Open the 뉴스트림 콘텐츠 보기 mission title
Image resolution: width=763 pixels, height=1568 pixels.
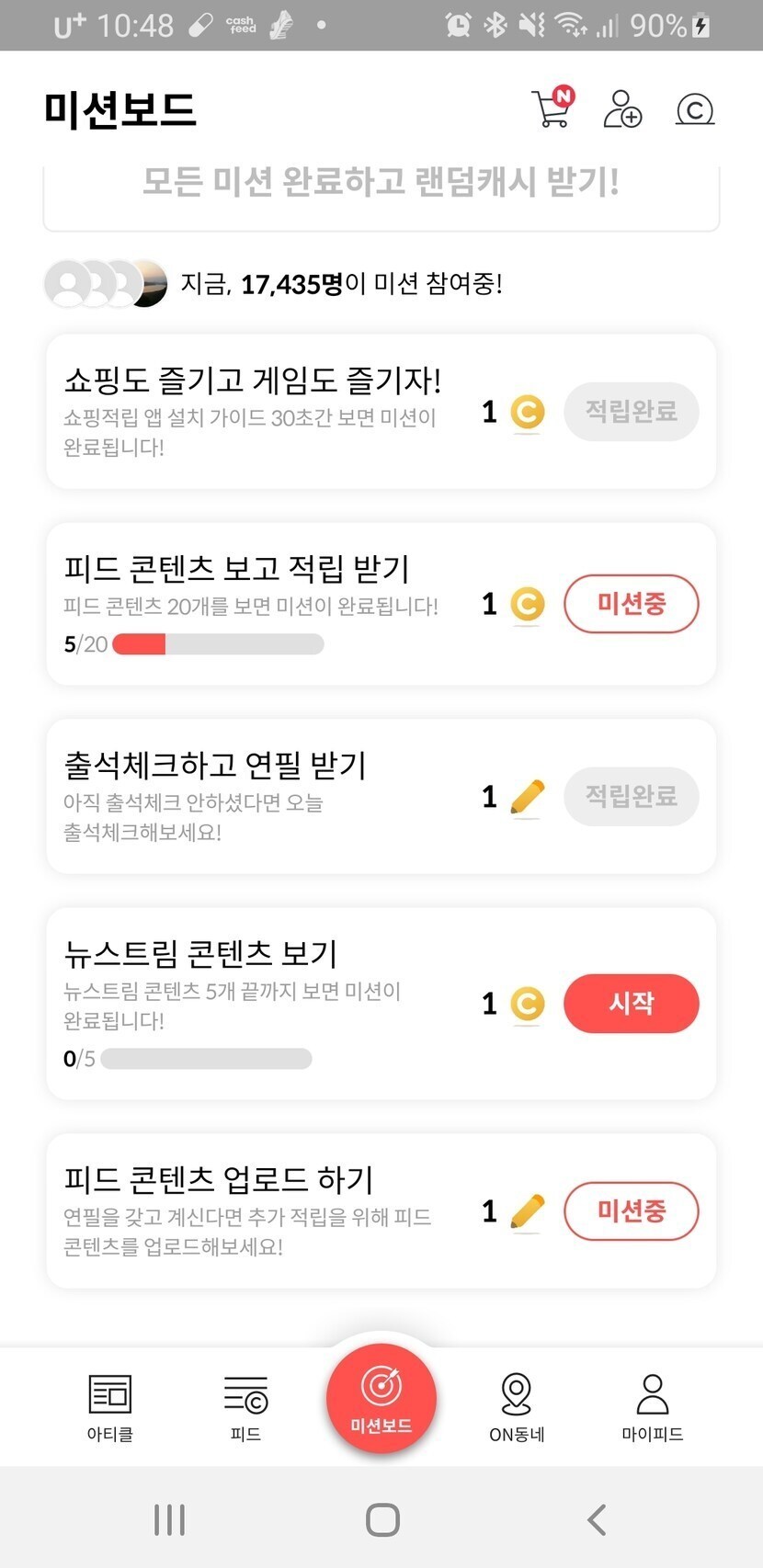(x=200, y=953)
